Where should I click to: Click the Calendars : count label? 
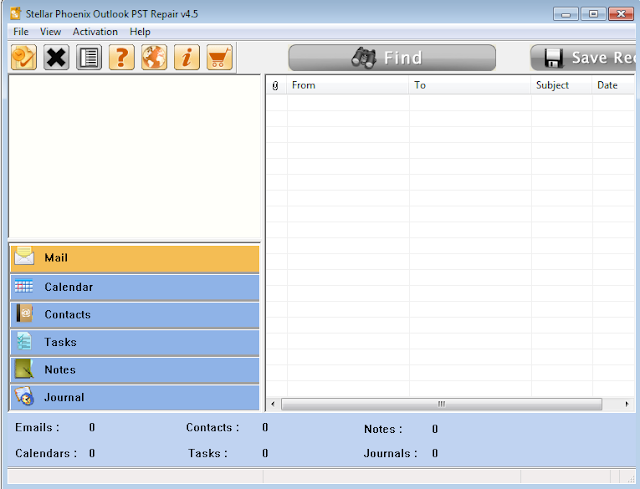pos(46,453)
